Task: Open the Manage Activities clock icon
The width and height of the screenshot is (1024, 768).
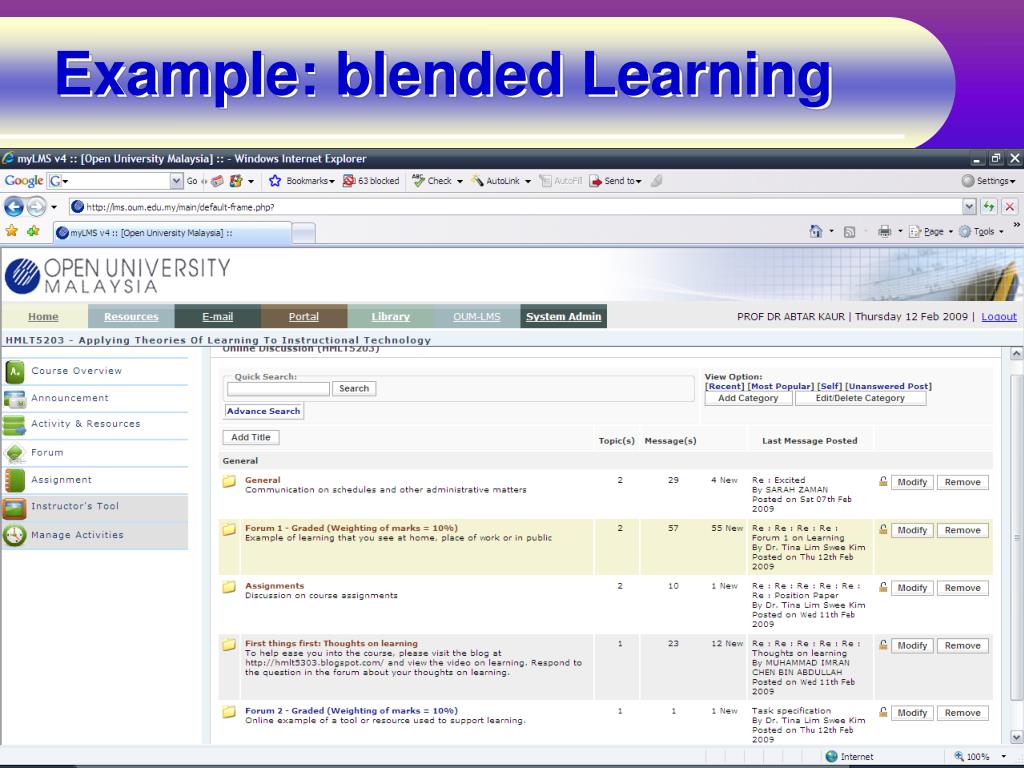Action: 14,535
